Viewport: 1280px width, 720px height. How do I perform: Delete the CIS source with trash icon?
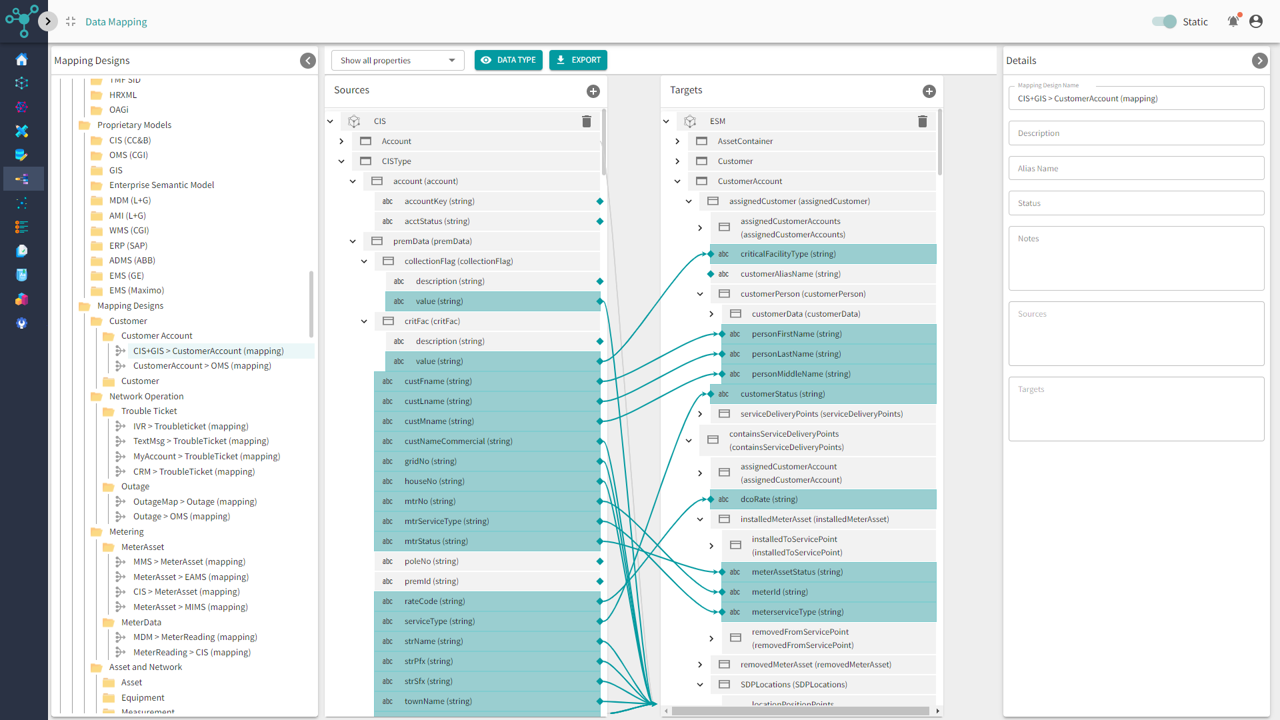tap(587, 121)
